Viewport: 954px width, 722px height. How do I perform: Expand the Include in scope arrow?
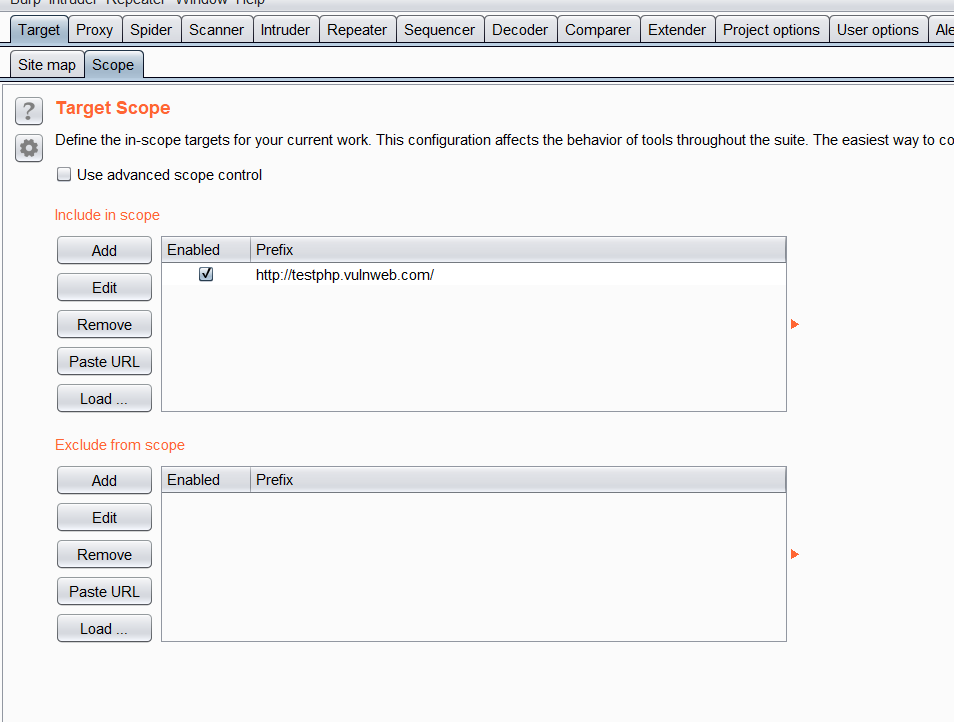pyautogui.click(x=795, y=324)
